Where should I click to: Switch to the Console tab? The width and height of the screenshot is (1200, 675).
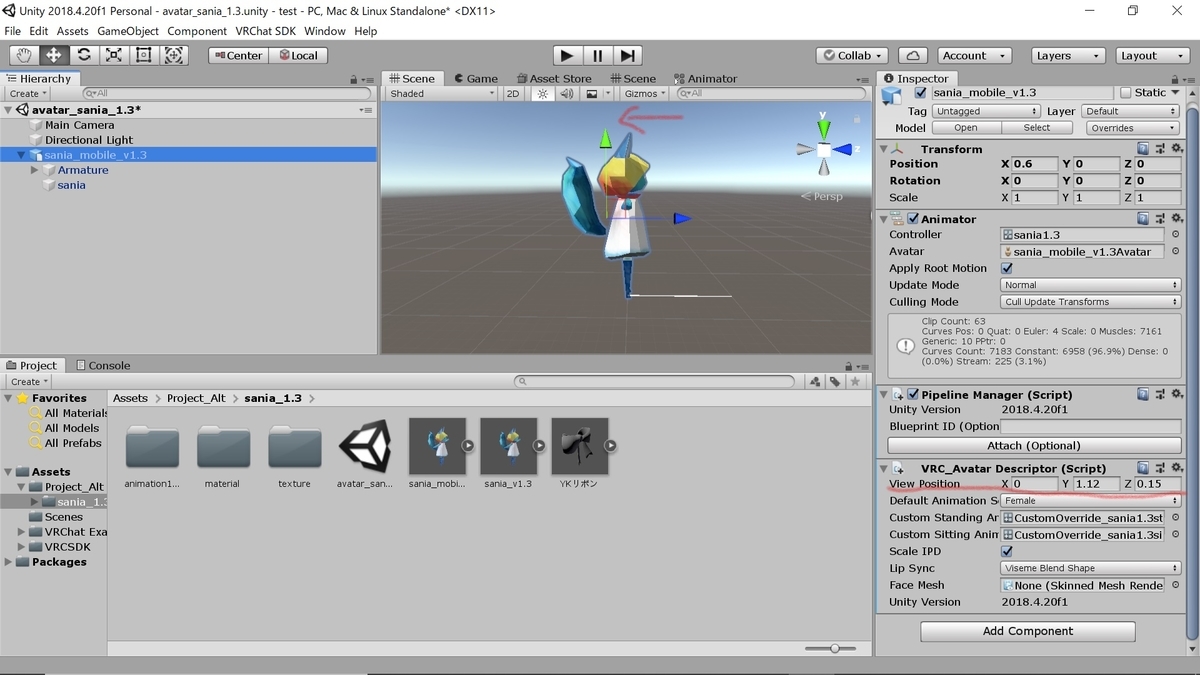[103, 365]
